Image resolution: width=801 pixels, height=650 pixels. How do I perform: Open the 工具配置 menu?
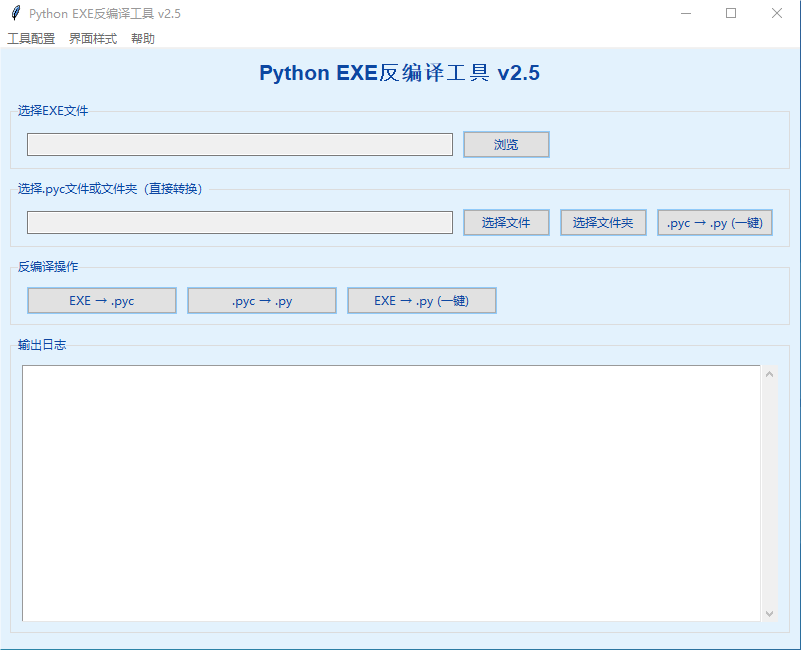[31, 39]
